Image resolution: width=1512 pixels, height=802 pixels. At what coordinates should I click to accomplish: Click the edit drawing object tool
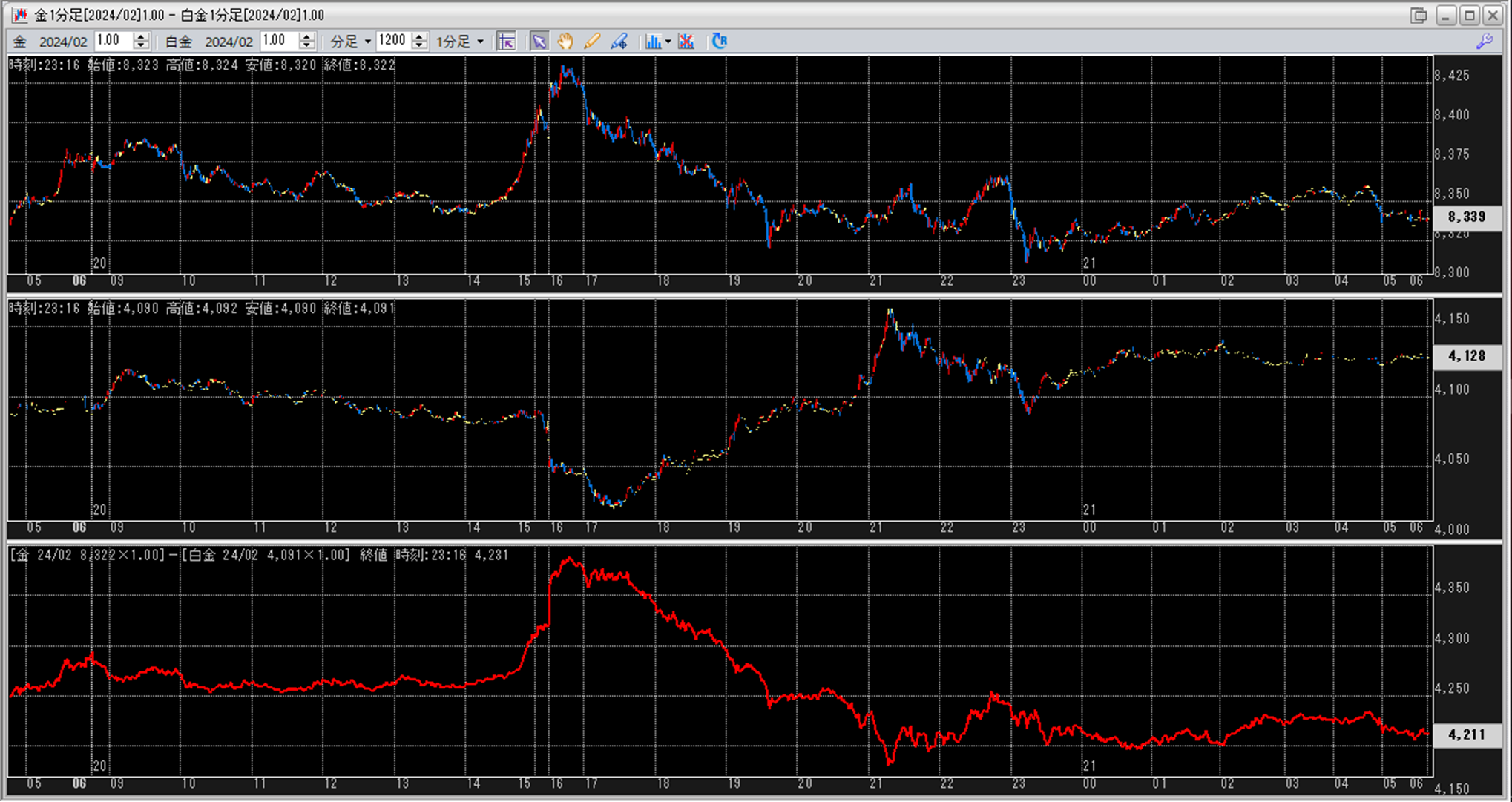(619, 42)
